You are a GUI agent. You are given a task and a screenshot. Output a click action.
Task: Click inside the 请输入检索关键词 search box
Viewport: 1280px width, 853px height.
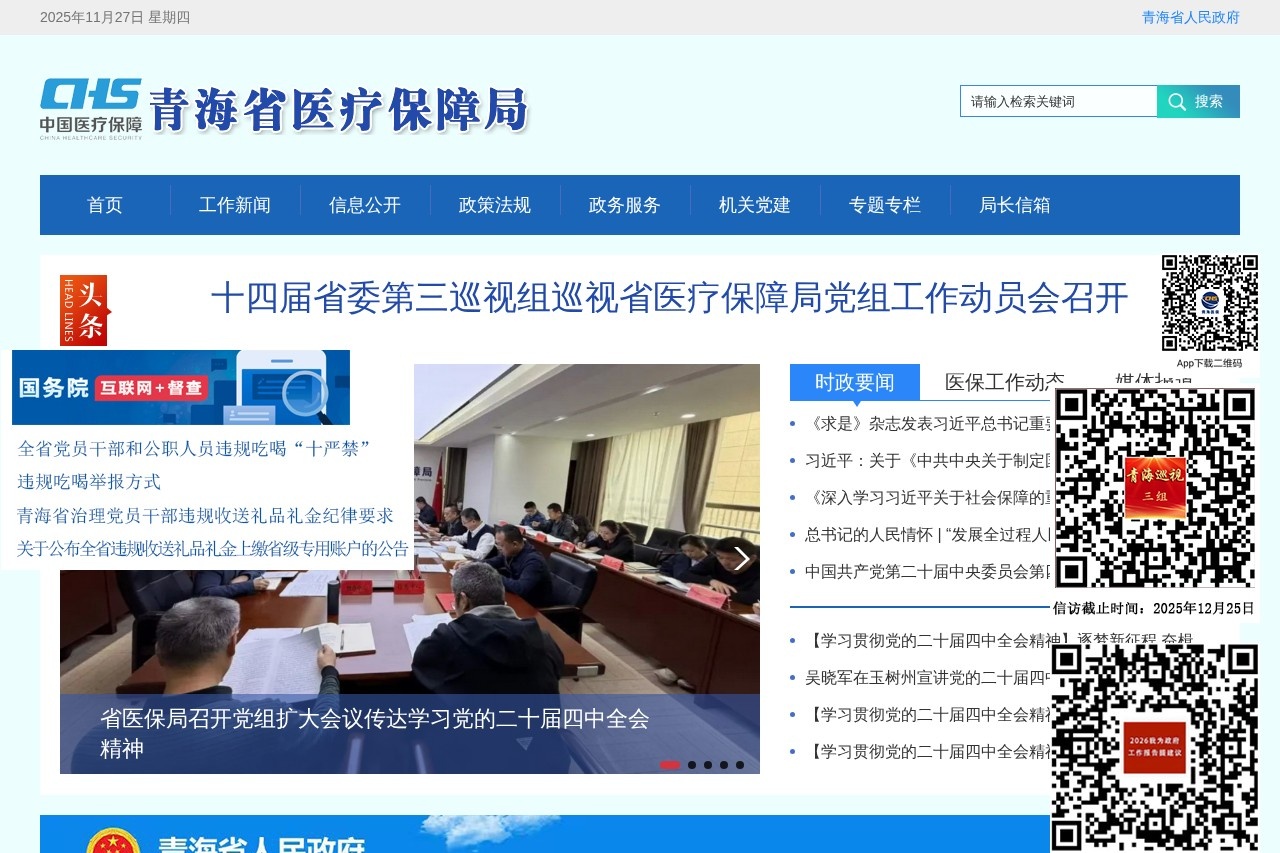coord(1056,101)
